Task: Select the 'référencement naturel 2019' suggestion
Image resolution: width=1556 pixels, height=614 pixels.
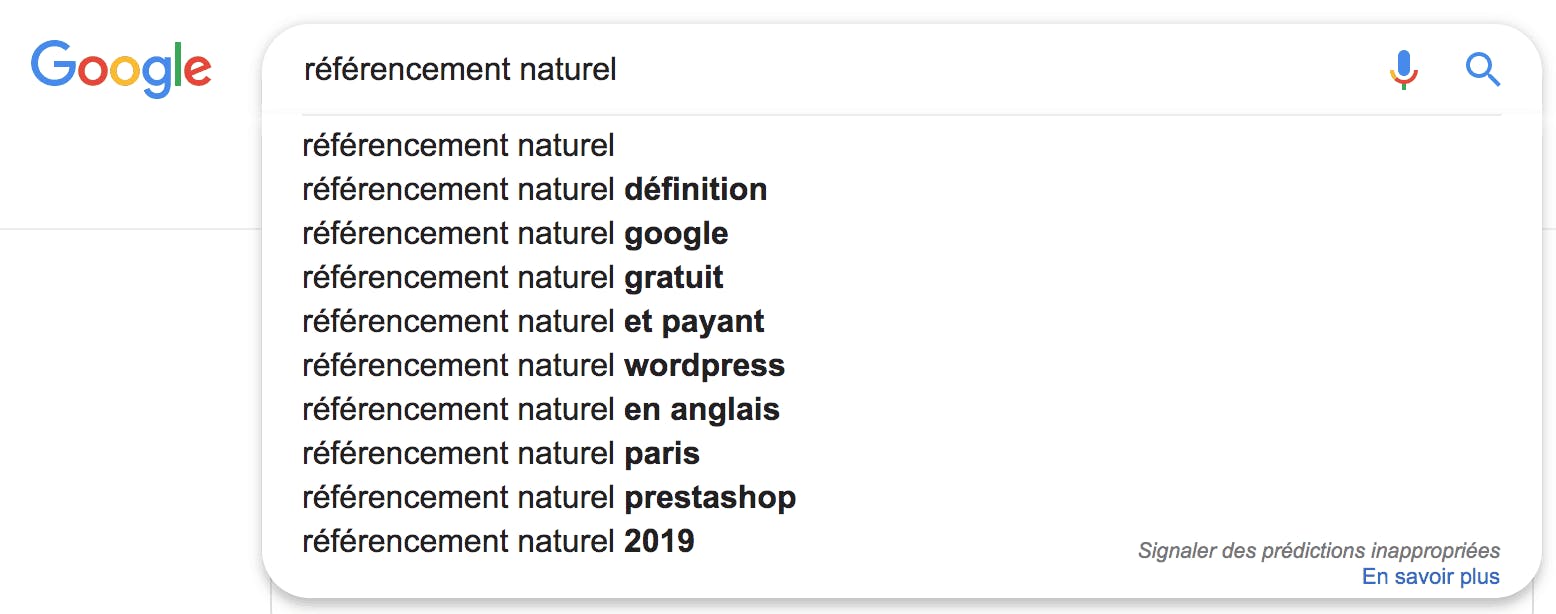Action: coord(498,542)
